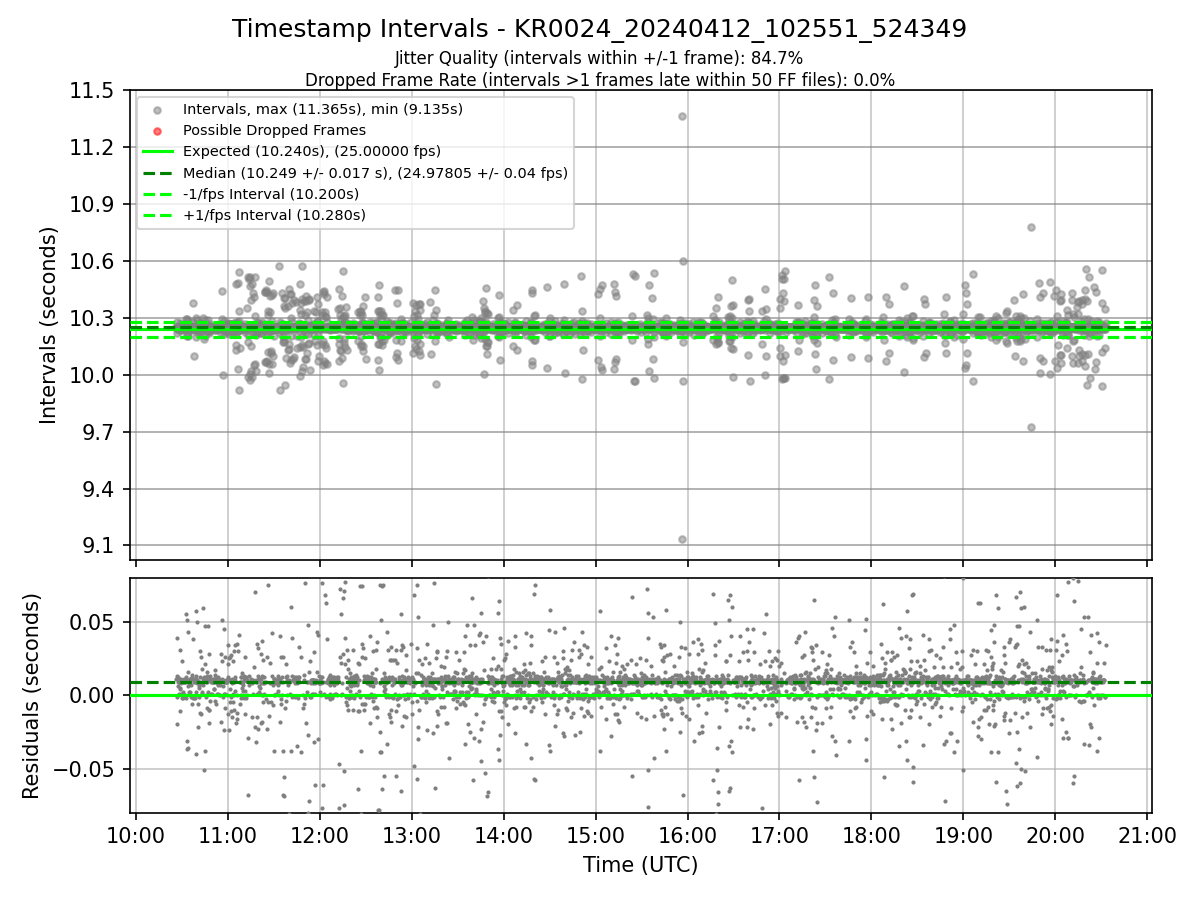The image size is (1200, 900).
Task: Click the red circle marker in the legend
Action: 157,130
